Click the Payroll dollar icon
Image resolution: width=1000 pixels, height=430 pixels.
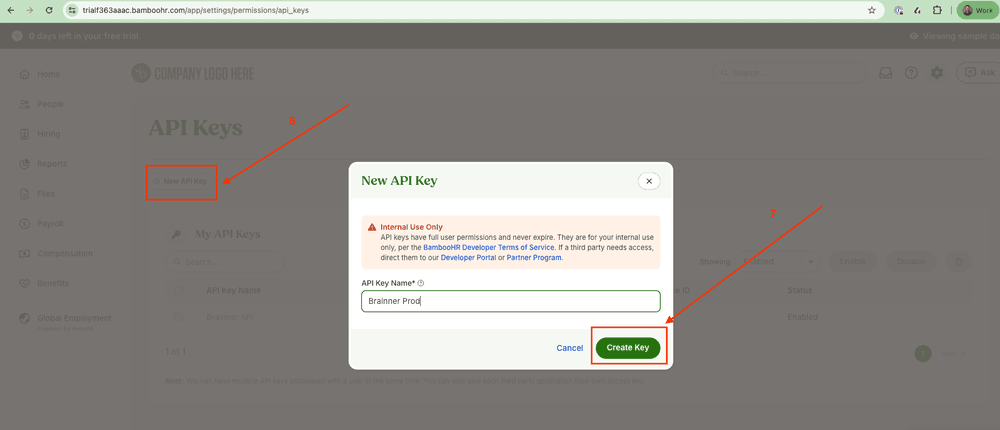pyautogui.click(x=25, y=224)
